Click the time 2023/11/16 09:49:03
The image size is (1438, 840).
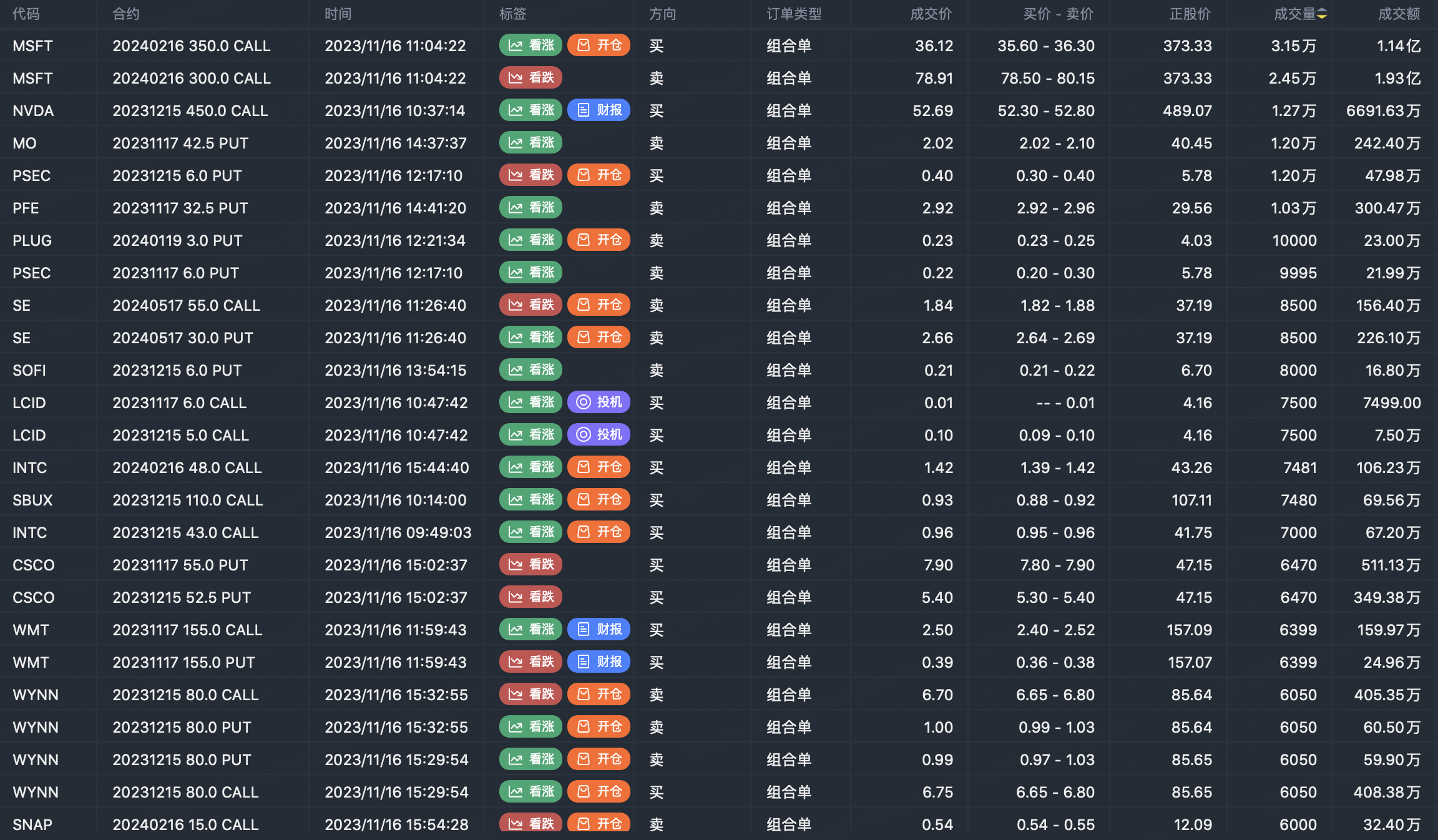pos(398,532)
